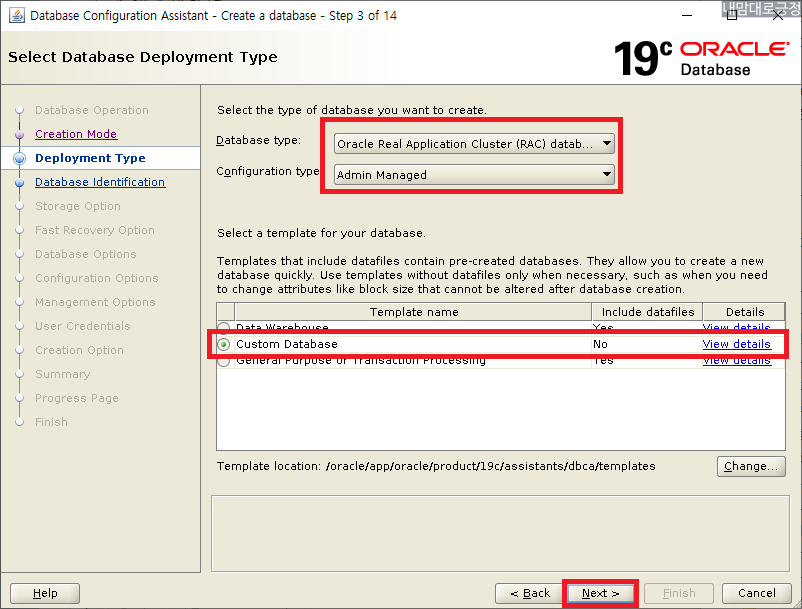Go to Database Identification step
The image size is (802, 609).
tap(100, 182)
